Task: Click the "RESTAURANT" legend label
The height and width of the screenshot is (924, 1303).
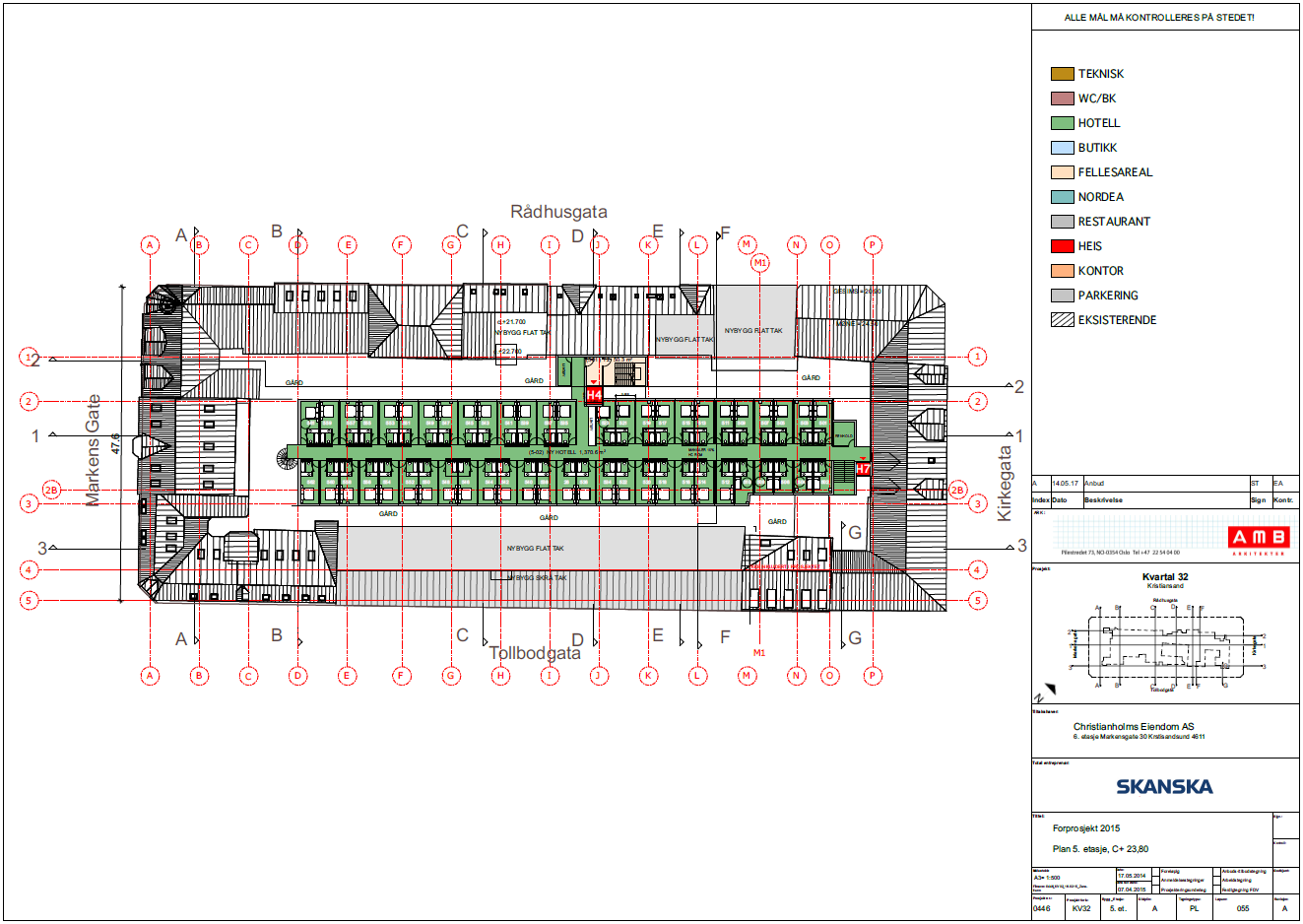Action: click(x=1114, y=222)
